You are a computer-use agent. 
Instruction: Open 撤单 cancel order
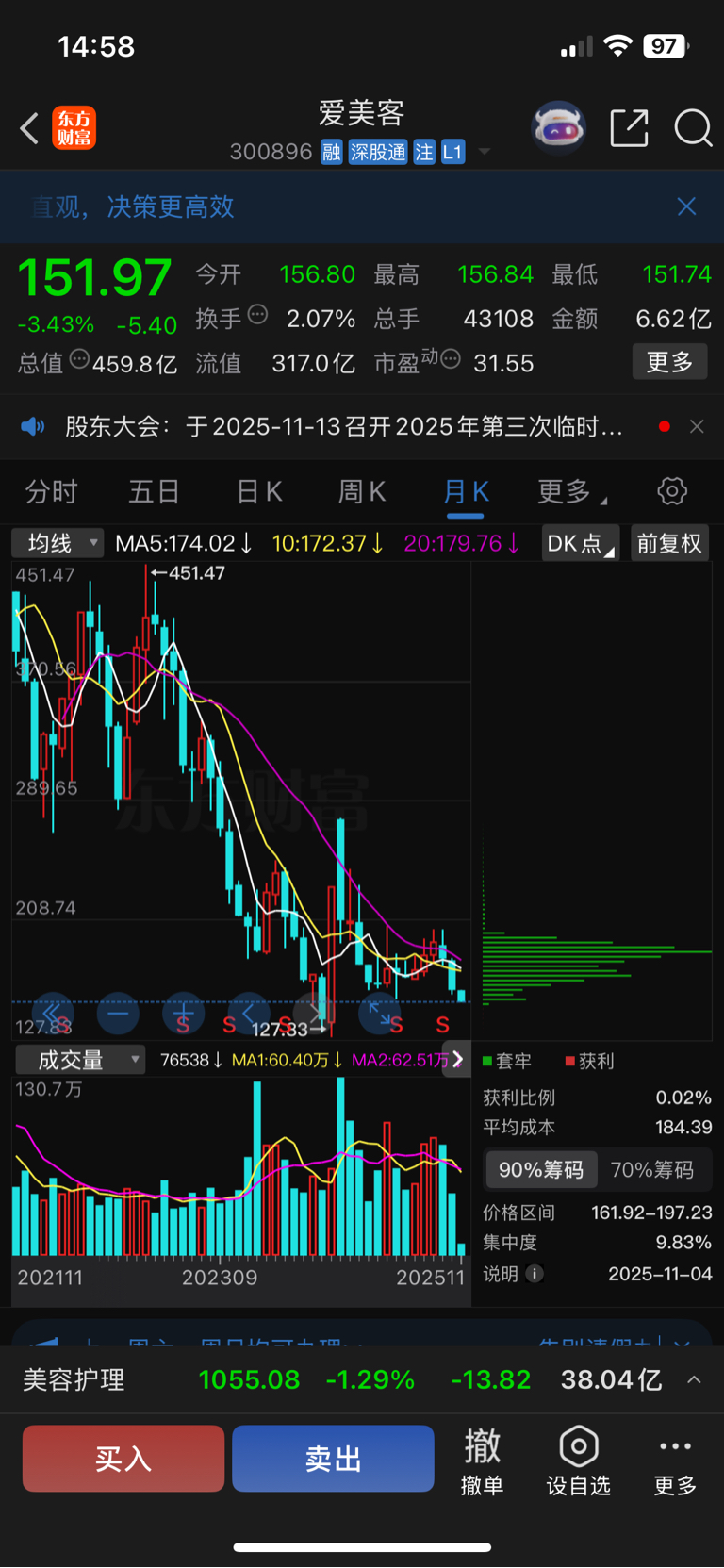click(x=482, y=1461)
